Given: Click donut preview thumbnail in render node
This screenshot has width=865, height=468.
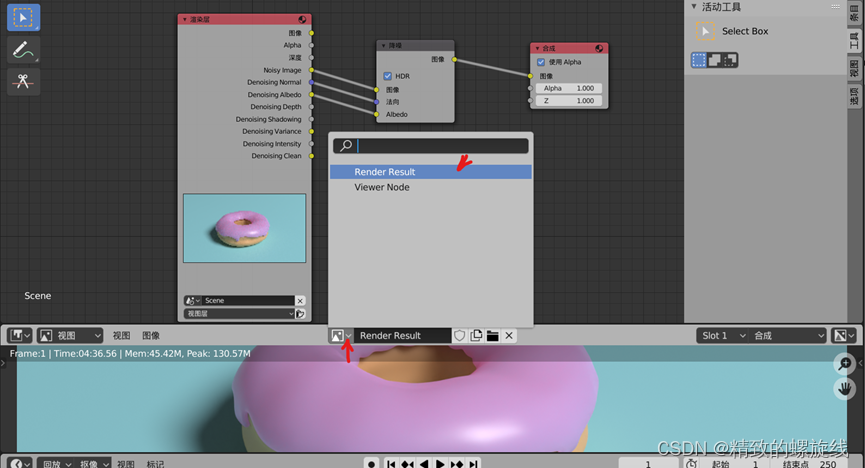Looking at the screenshot, I should click(244, 228).
